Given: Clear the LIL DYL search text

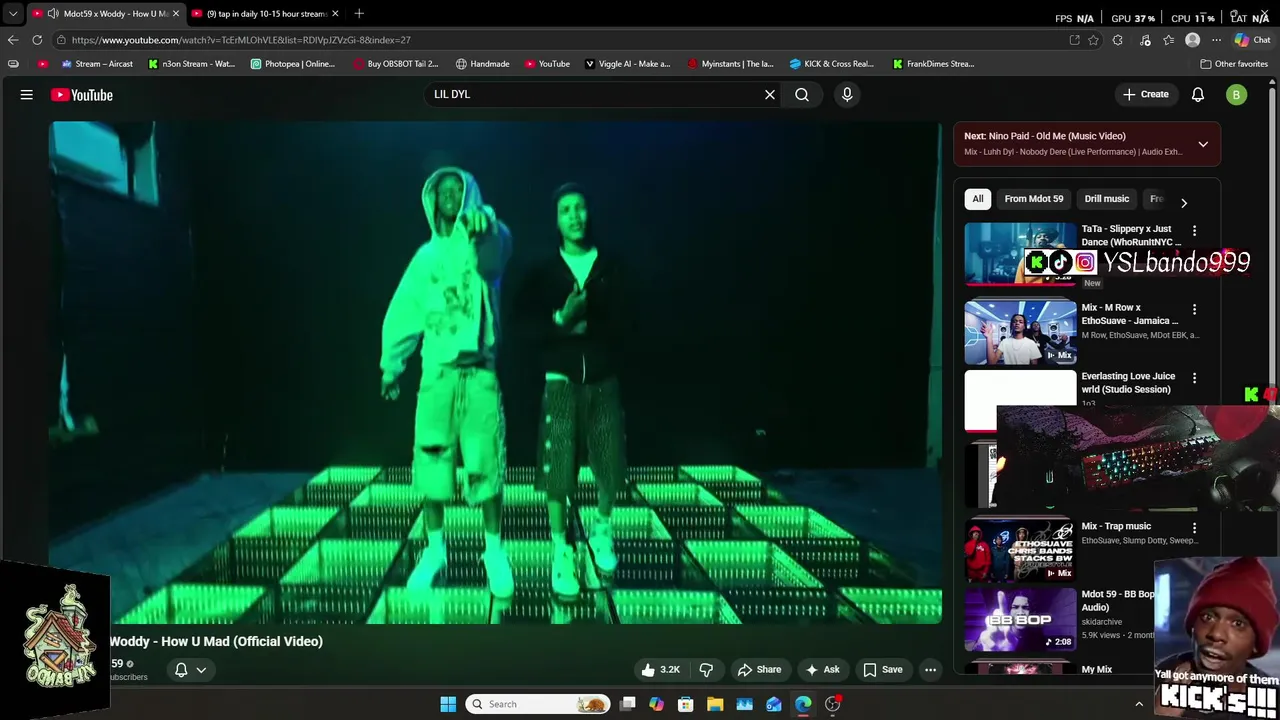Looking at the screenshot, I should [x=770, y=95].
